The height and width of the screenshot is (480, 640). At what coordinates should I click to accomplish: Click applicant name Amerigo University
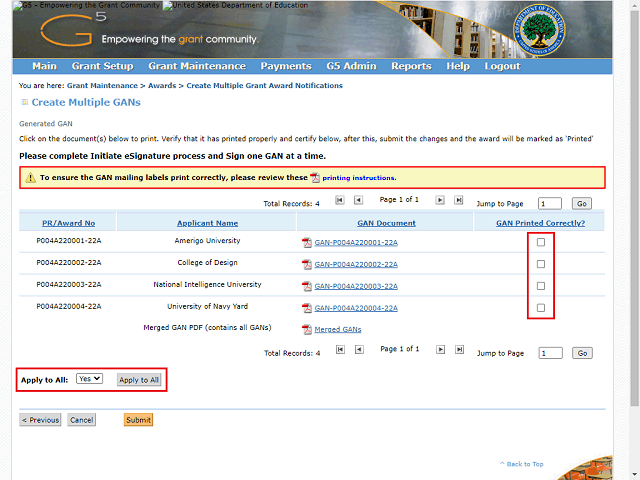[207, 241]
